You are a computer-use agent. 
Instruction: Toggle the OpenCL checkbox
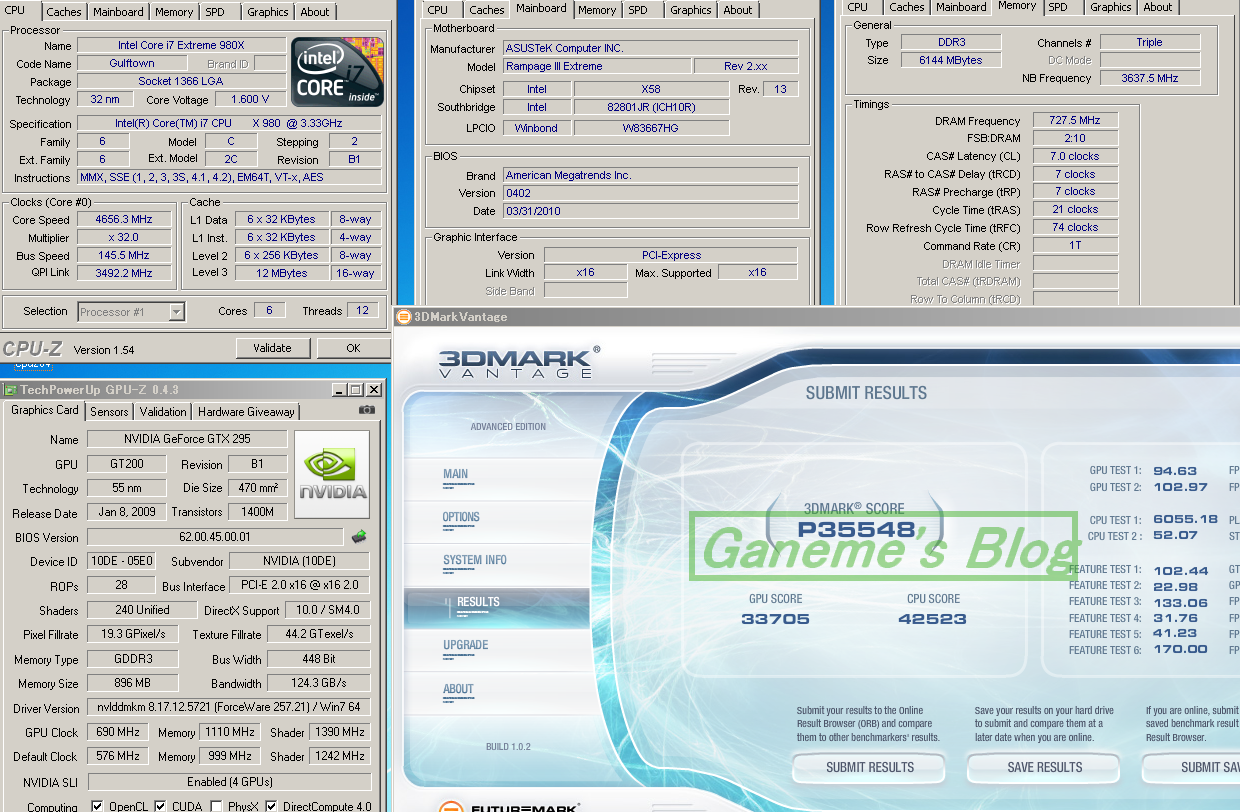tap(97, 806)
